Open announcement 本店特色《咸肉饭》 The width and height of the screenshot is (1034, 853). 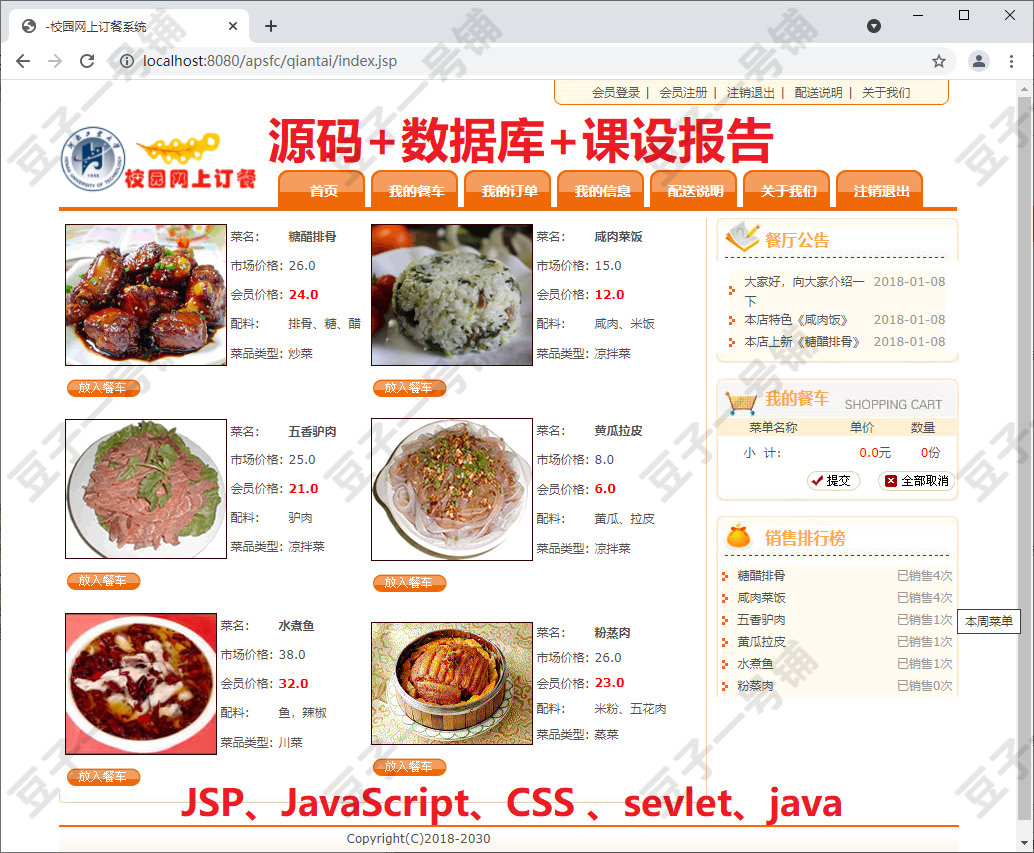[x=796, y=320]
